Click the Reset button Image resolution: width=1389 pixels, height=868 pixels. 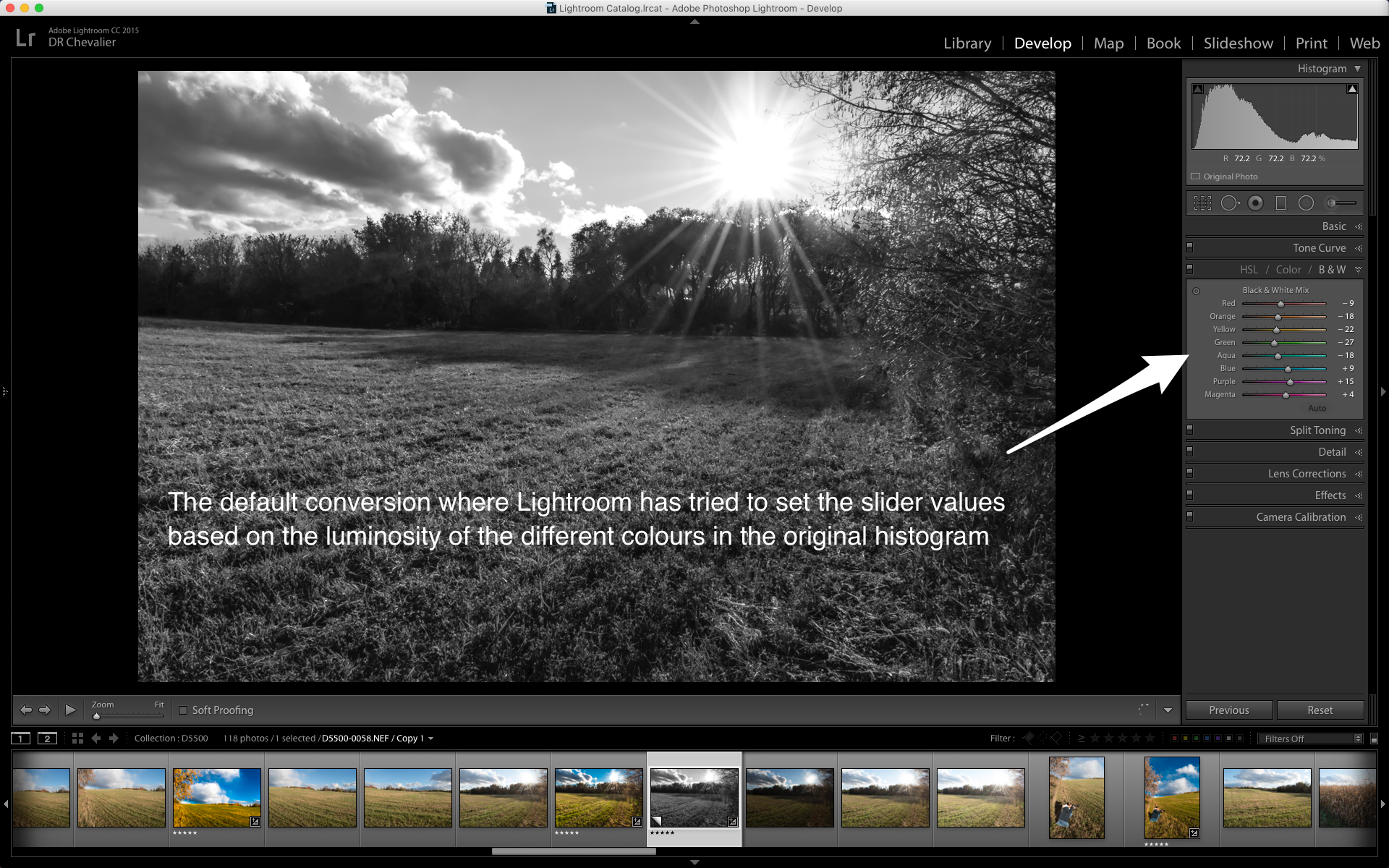click(1320, 710)
